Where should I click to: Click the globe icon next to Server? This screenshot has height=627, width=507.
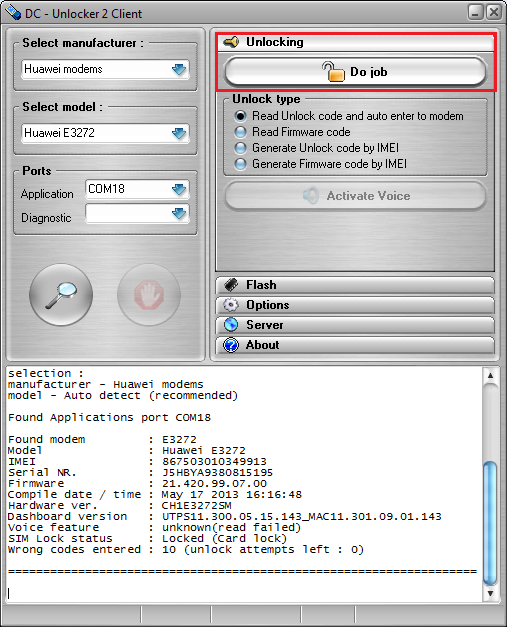pos(231,325)
